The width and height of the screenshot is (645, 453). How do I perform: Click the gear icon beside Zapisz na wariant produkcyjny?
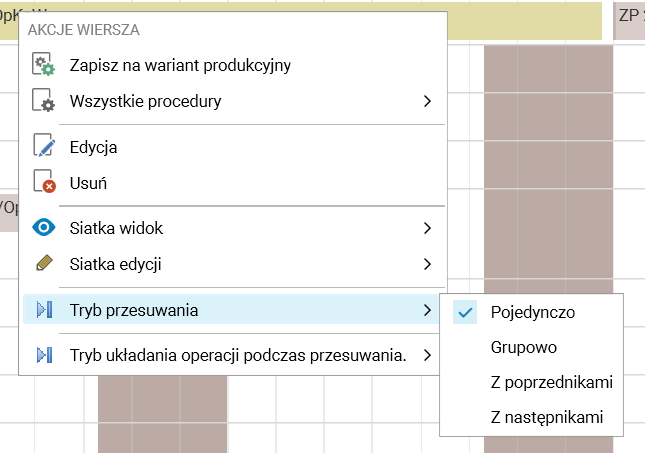(x=44, y=66)
